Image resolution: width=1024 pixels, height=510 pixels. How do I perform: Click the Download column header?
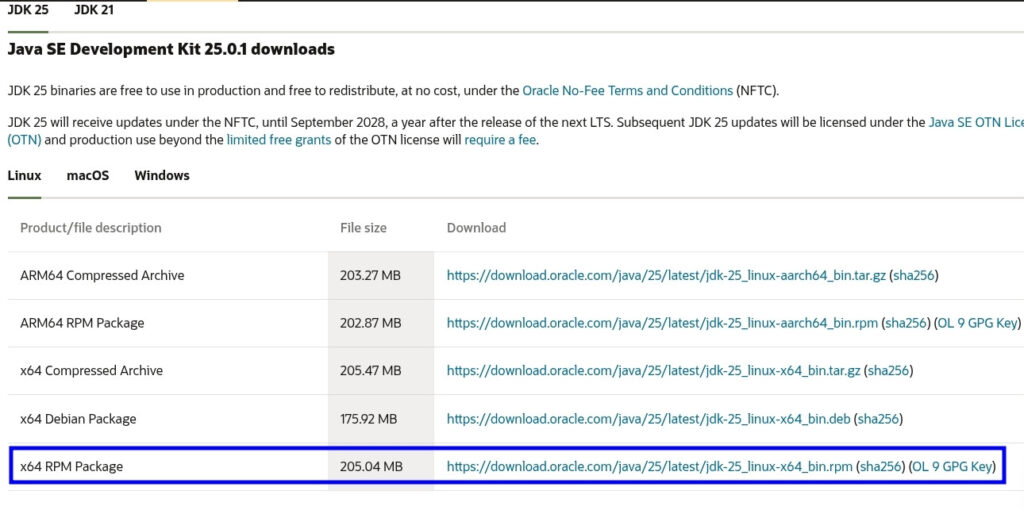[476, 228]
